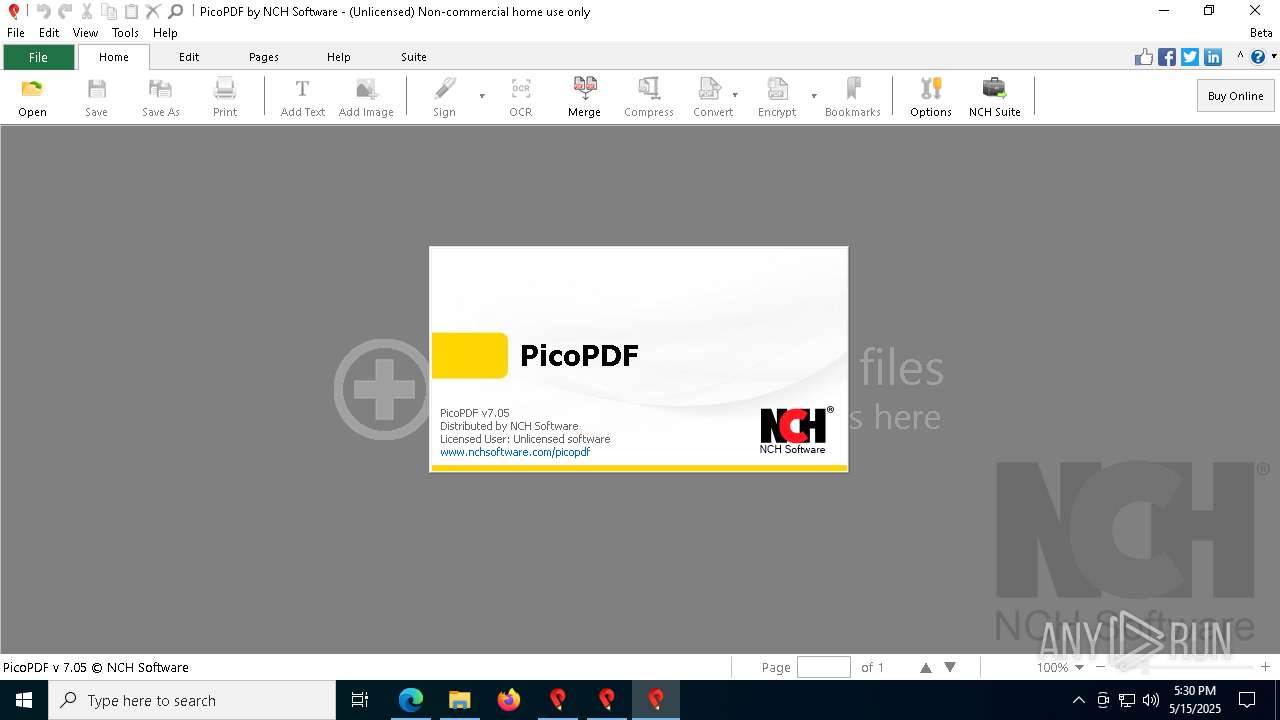Click the Sign pen icon
The width and height of the screenshot is (1280, 720).
[444, 89]
